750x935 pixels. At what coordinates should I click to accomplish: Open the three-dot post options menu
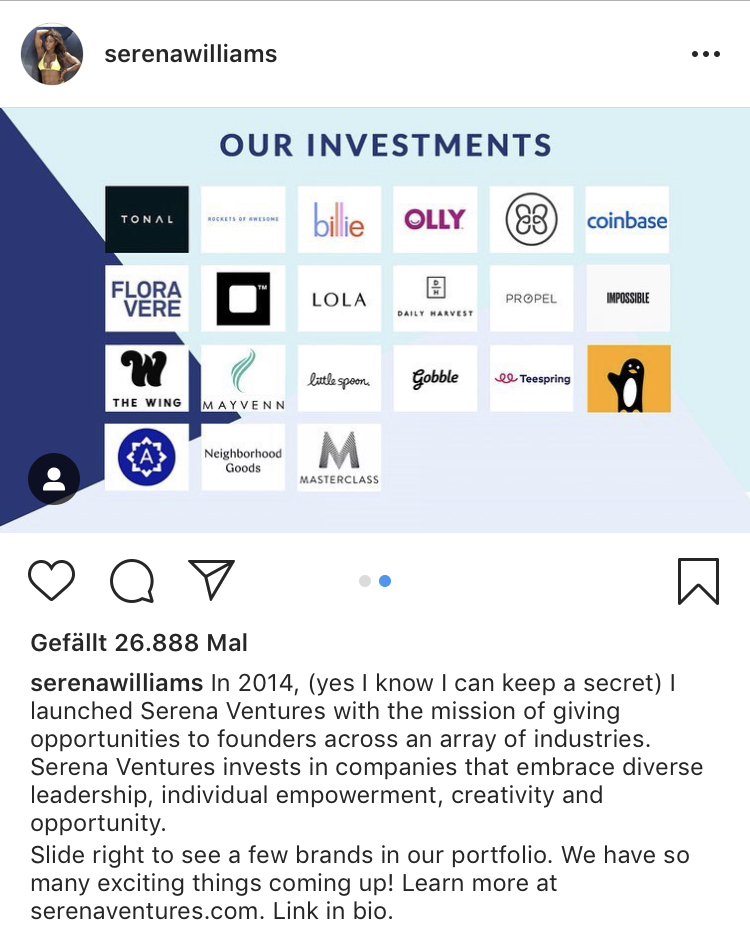pyautogui.click(x=705, y=54)
